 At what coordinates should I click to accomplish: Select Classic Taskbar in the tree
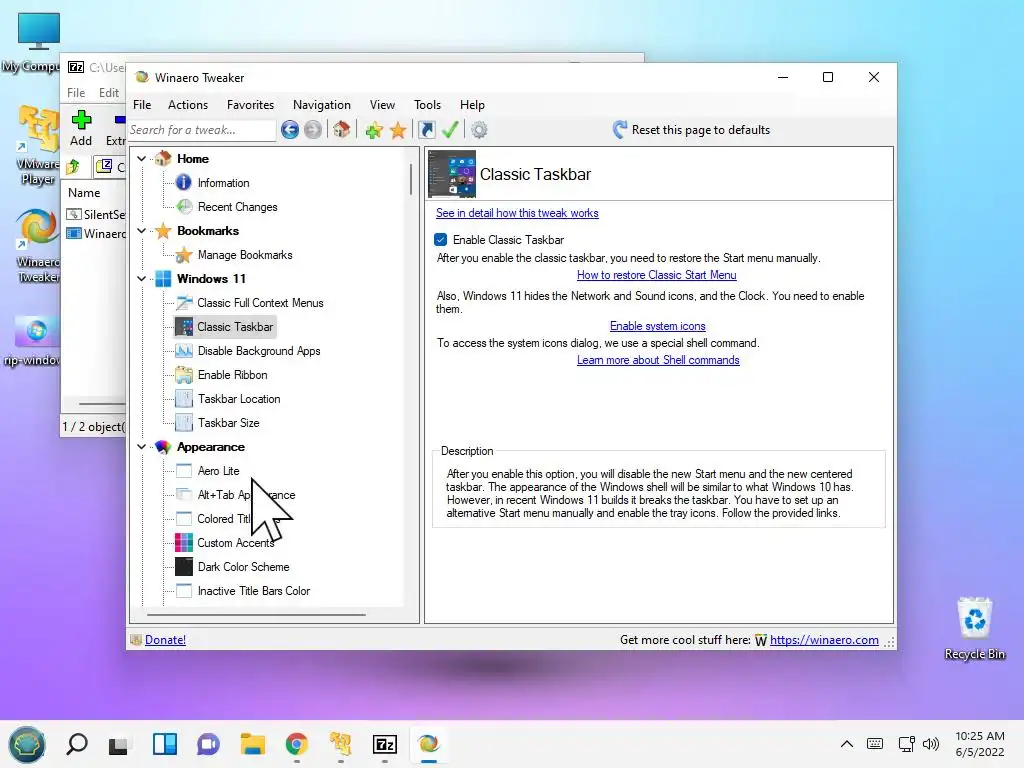234,327
